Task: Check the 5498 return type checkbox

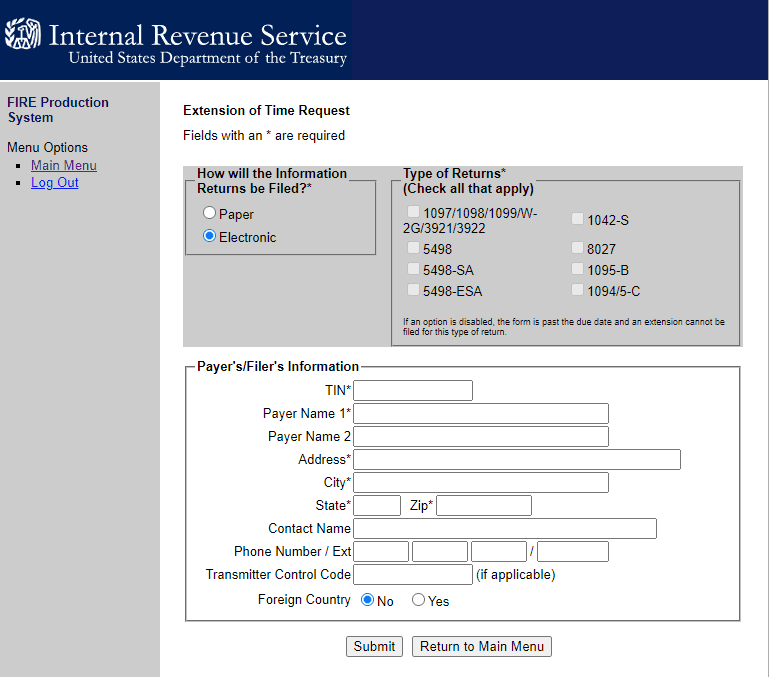Action: click(x=414, y=248)
